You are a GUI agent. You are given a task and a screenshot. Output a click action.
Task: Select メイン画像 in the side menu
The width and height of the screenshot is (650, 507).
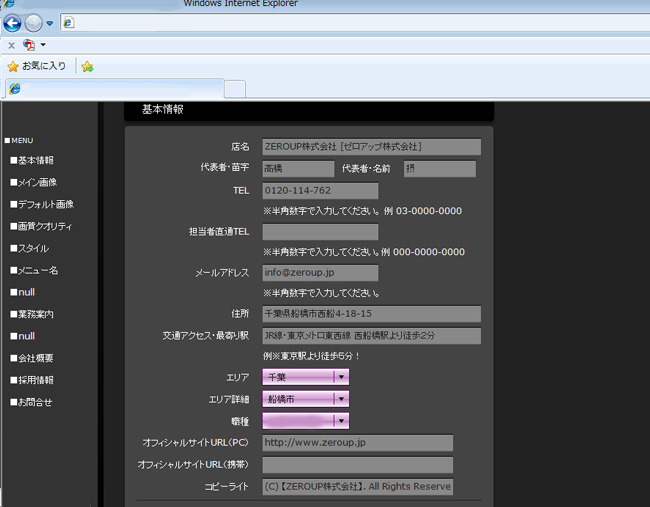pyautogui.click(x=36, y=182)
